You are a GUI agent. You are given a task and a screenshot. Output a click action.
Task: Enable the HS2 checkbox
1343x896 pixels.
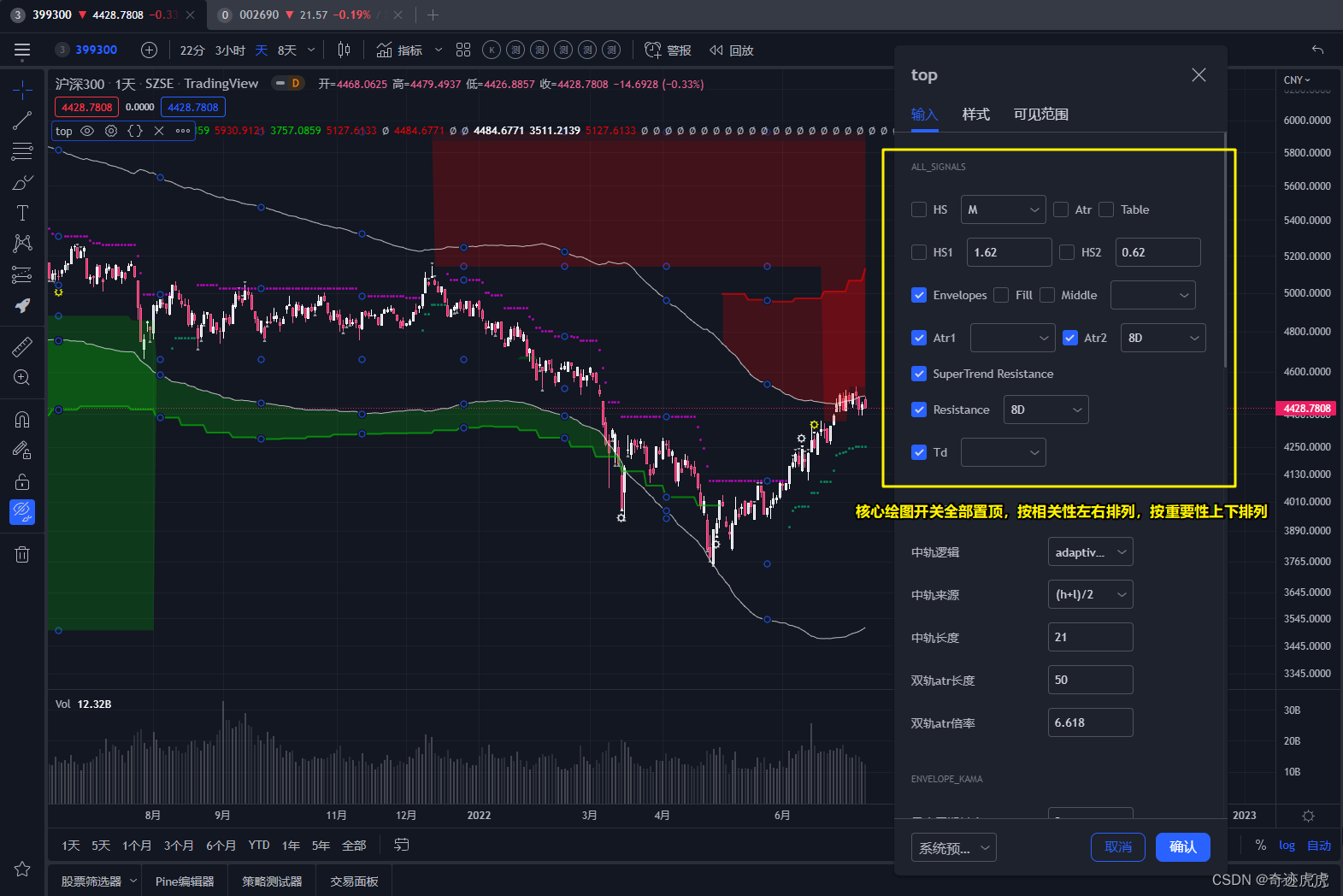pos(1067,252)
